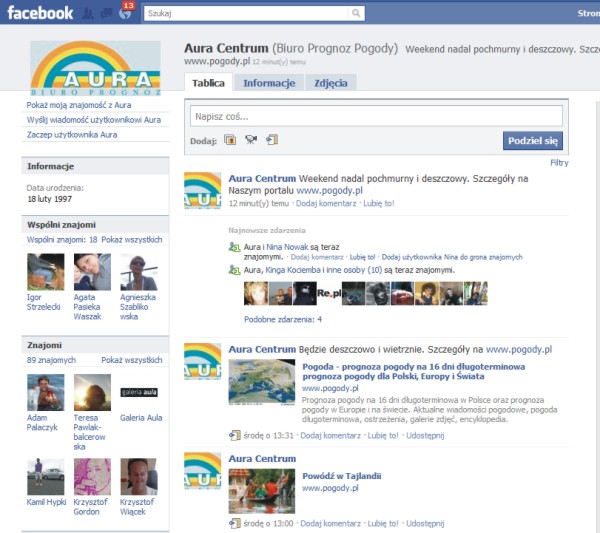
Task: Click the Galeria Aula name link
Action: point(141,418)
